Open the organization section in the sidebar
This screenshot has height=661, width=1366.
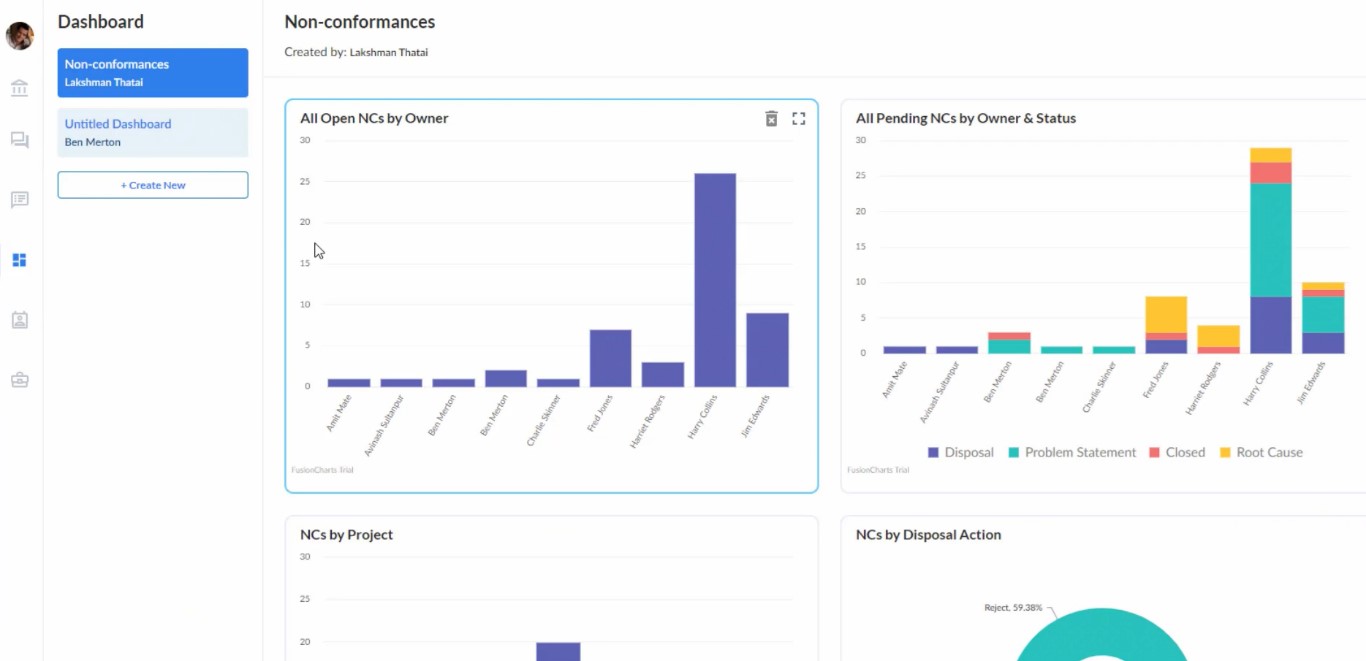click(x=18, y=88)
